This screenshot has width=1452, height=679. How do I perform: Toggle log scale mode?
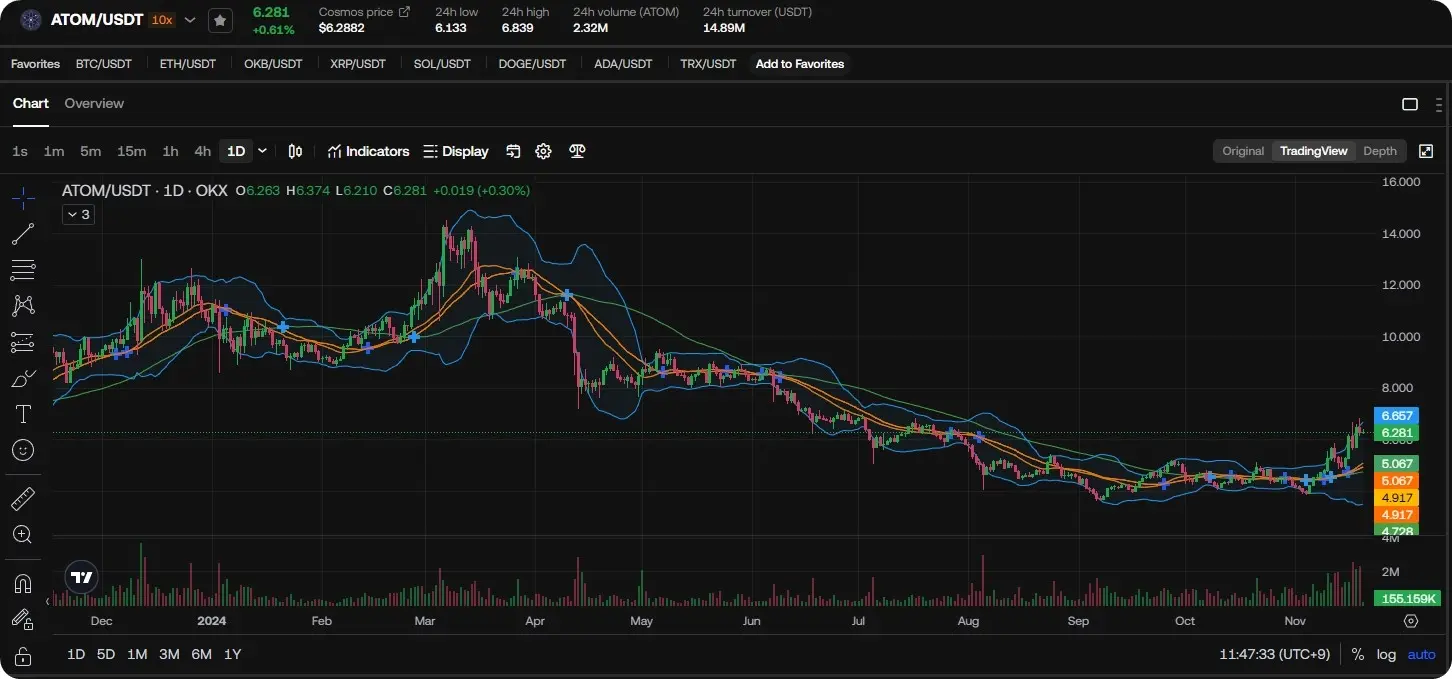point(1386,655)
